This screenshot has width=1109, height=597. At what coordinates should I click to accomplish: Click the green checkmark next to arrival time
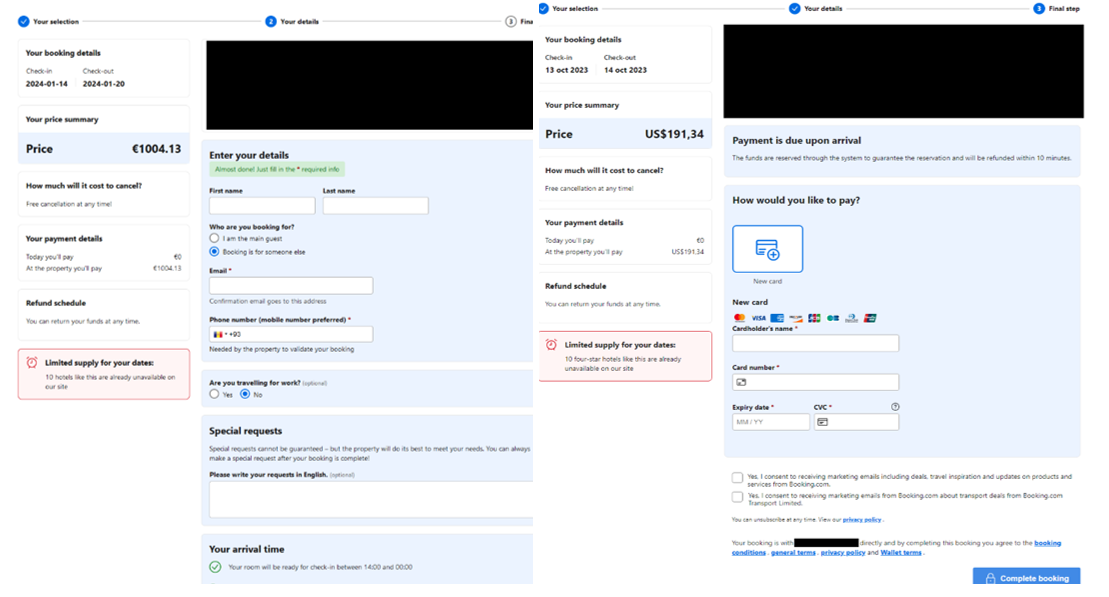click(215, 567)
